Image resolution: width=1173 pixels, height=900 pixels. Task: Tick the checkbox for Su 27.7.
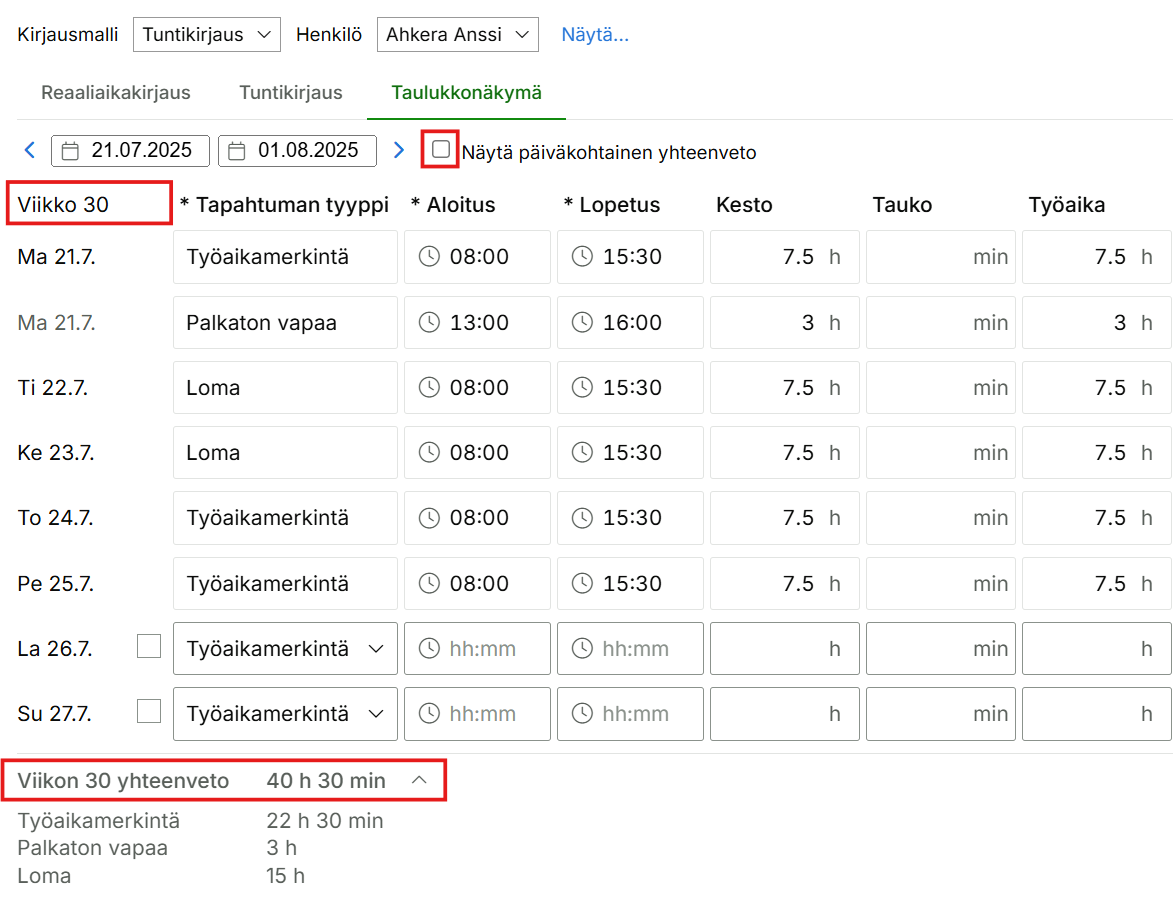pos(149,712)
